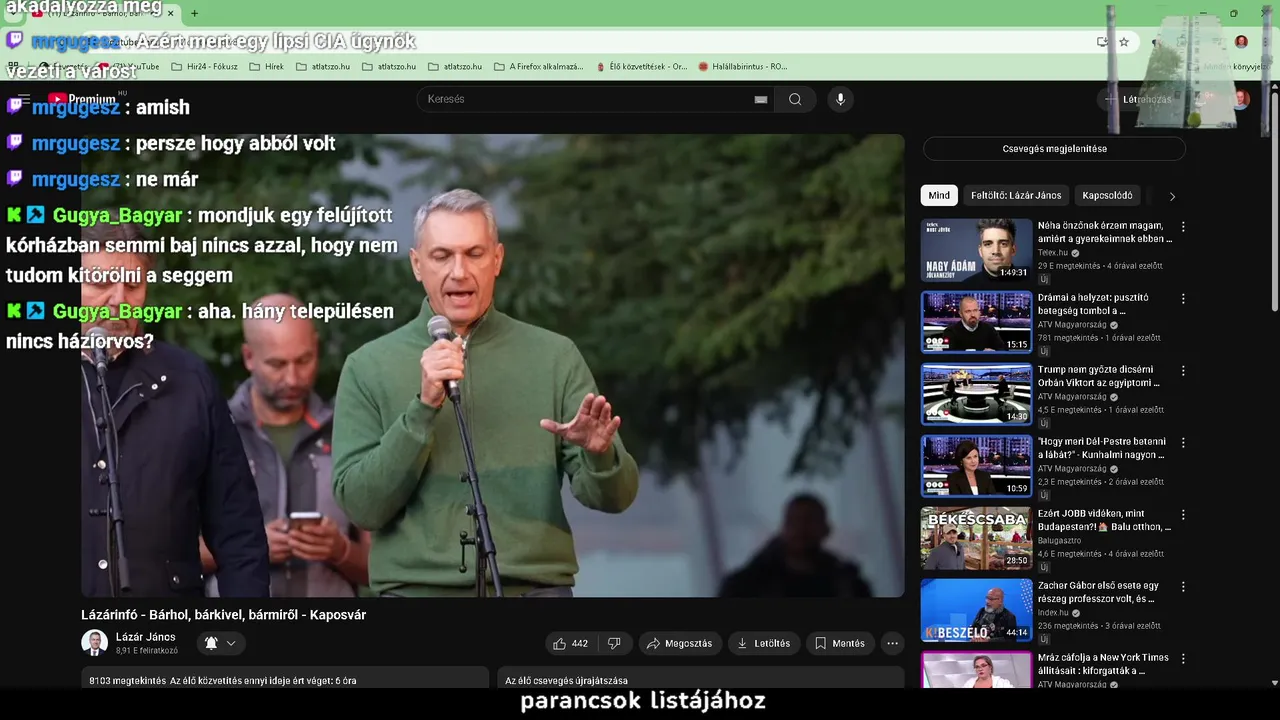Like the video showing 442 likes

pyautogui.click(x=570, y=643)
